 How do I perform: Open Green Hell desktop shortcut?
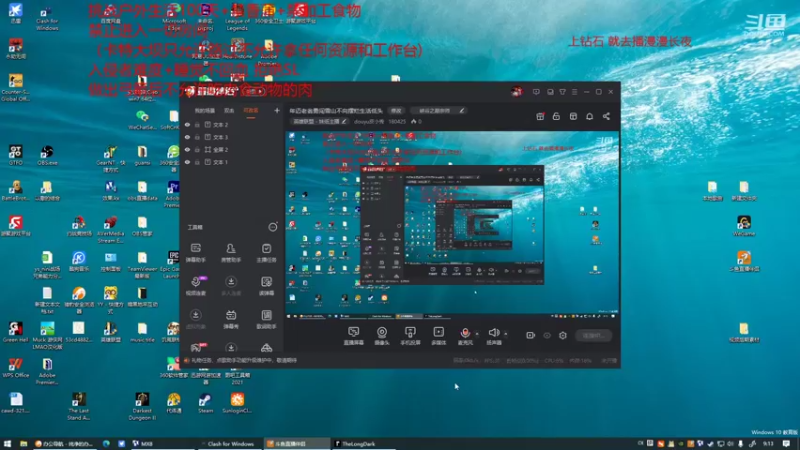tap(15, 332)
